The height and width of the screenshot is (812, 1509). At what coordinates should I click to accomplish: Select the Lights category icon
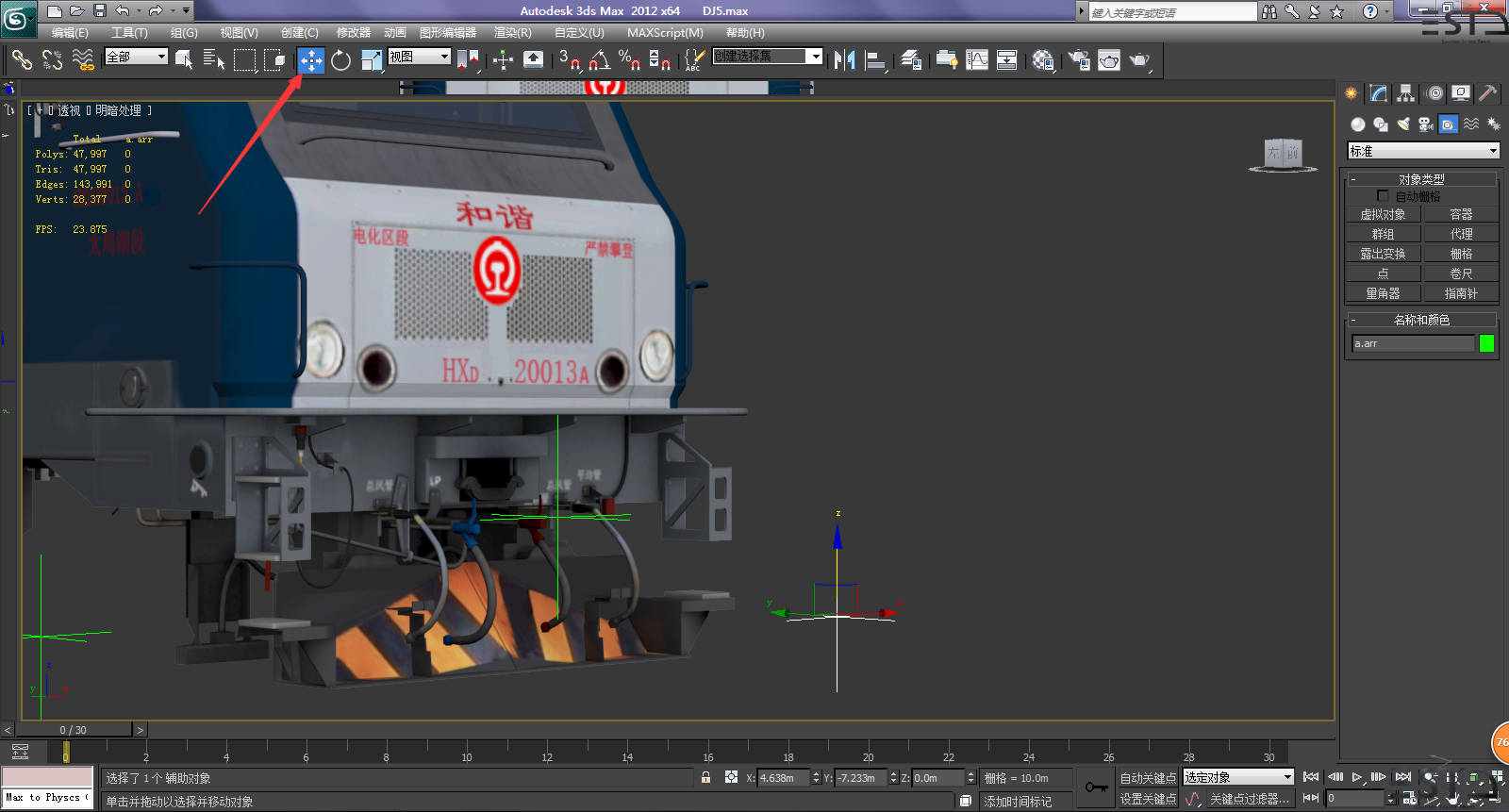[x=1403, y=124]
